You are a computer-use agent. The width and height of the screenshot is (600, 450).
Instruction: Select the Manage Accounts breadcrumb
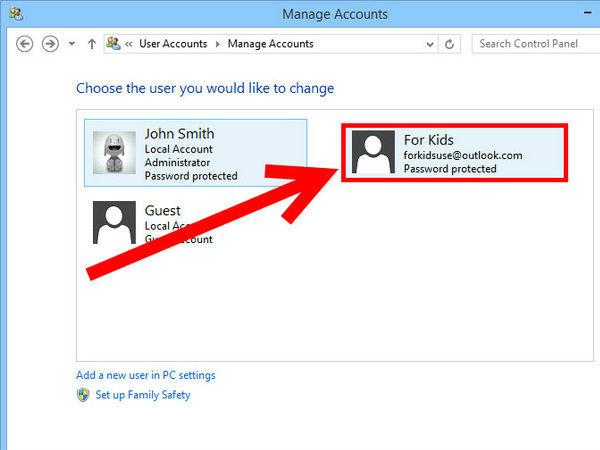coord(270,44)
